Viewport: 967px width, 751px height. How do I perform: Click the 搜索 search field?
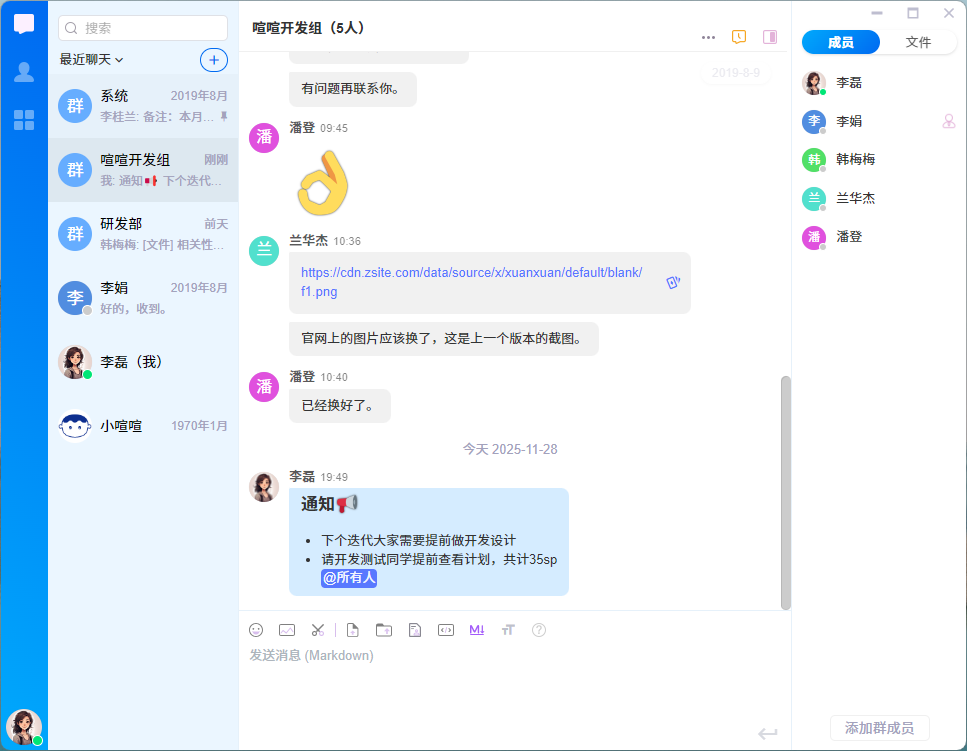click(x=142, y=28)
